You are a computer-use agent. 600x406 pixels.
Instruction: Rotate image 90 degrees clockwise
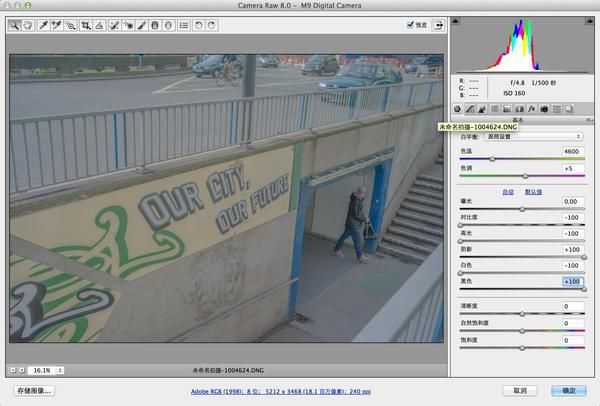(x=212, y=26)
